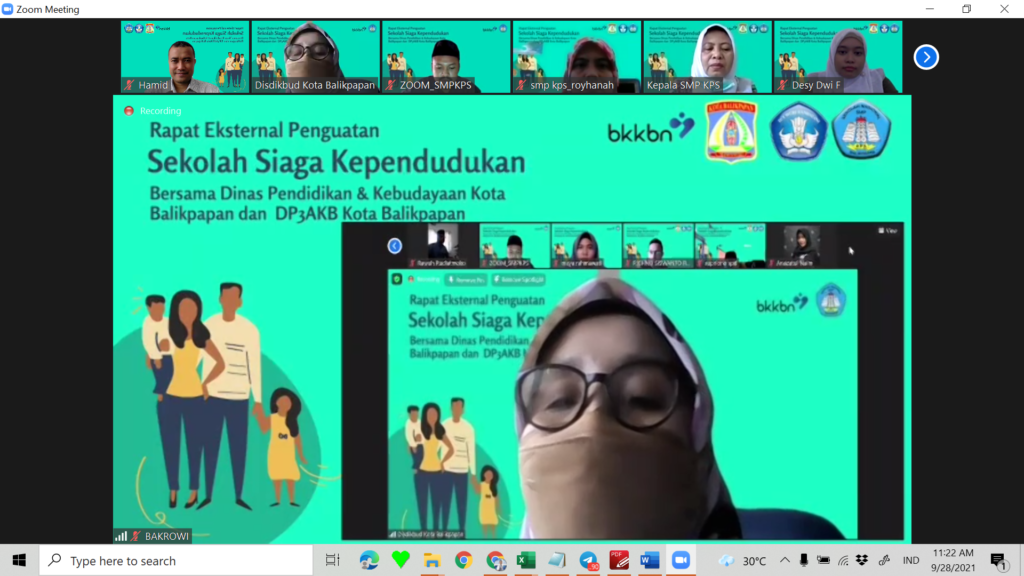The width and height of the screenshot is (1024, 576).
Task: Select smp kps_royhanah participant thumbnail
Action: (577, 57)
